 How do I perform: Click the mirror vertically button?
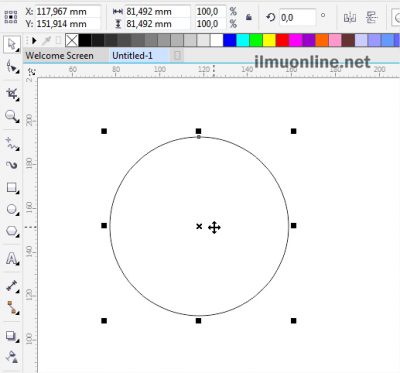(x=371, y=17)
